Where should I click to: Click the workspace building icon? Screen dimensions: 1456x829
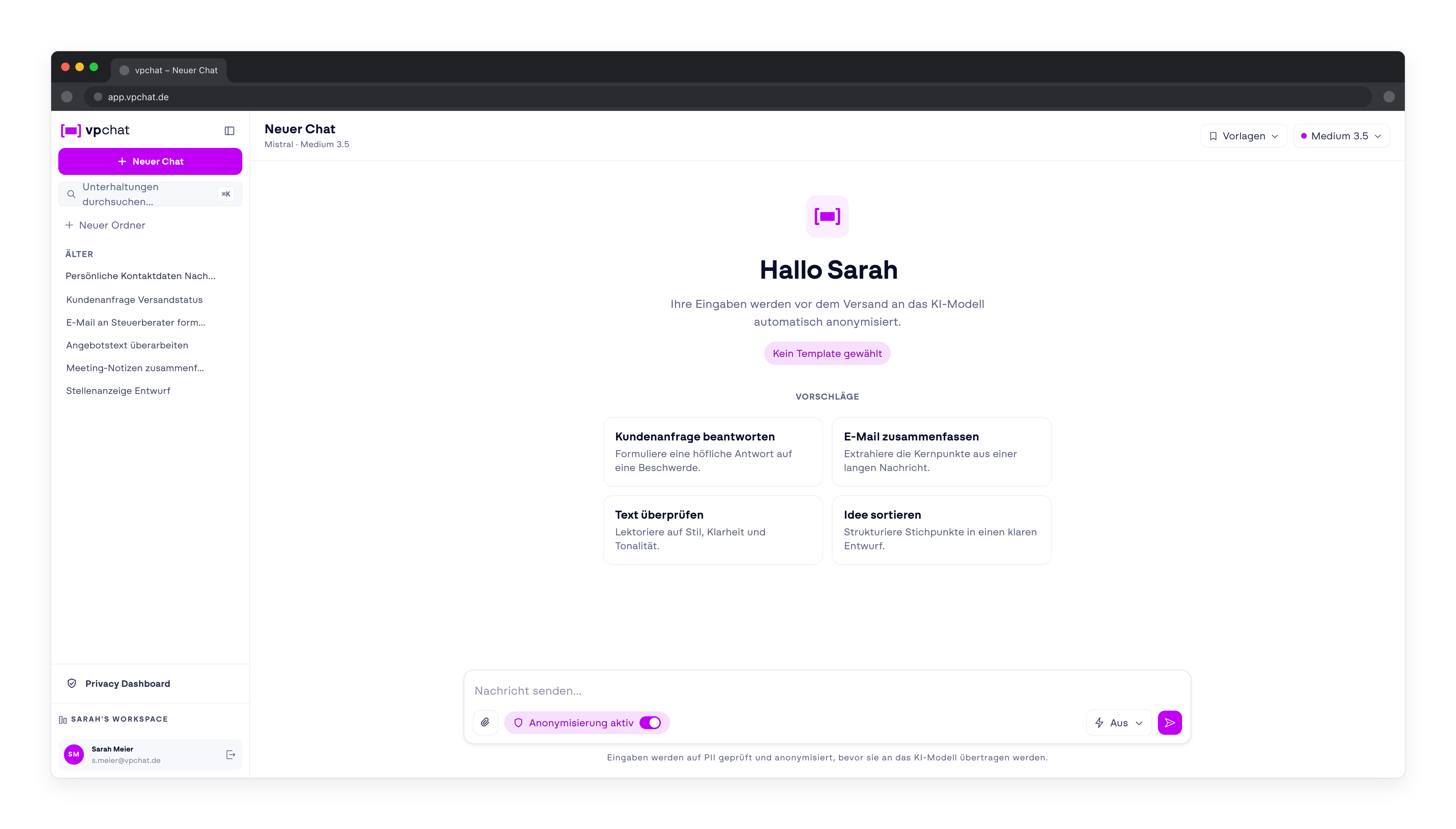(63, 720)
